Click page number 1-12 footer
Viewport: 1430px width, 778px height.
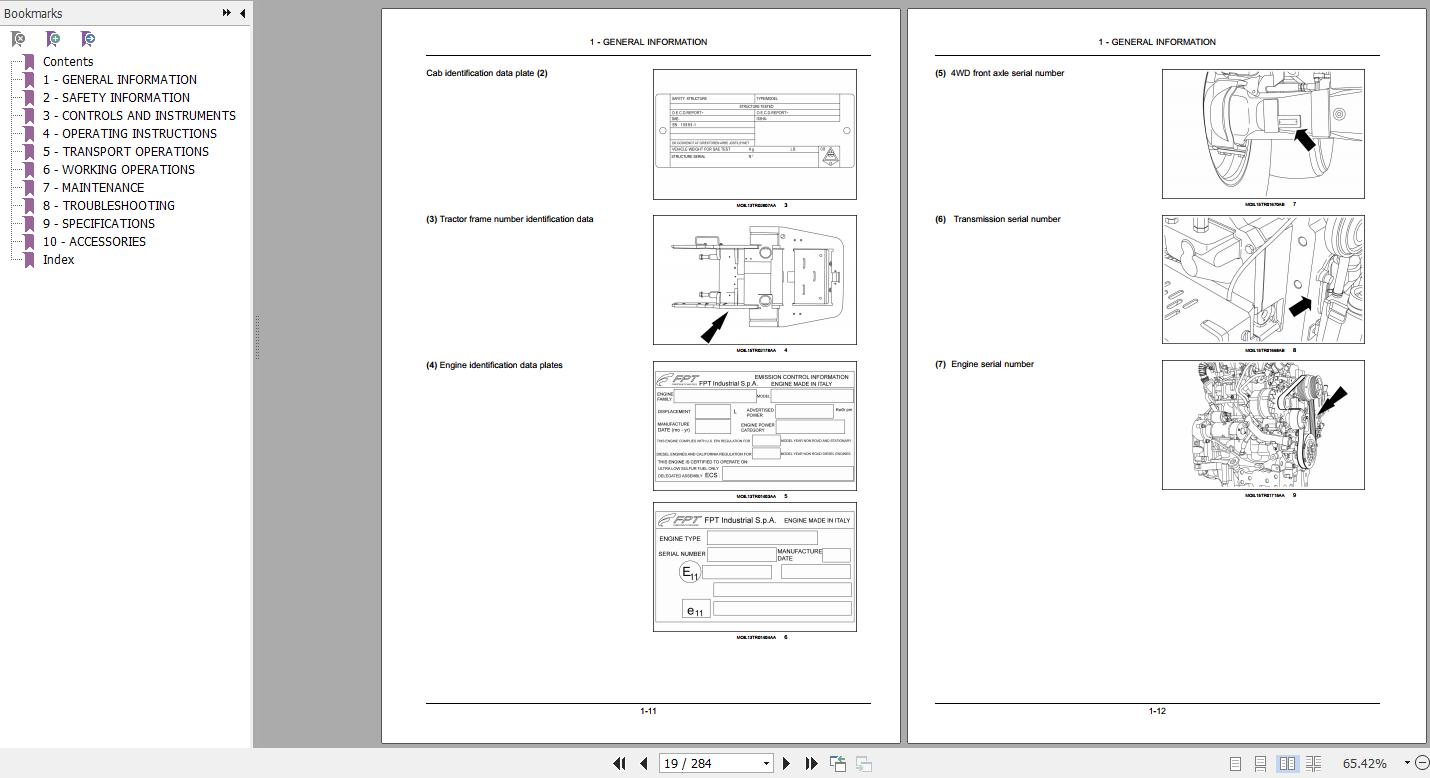point(1157,711)
